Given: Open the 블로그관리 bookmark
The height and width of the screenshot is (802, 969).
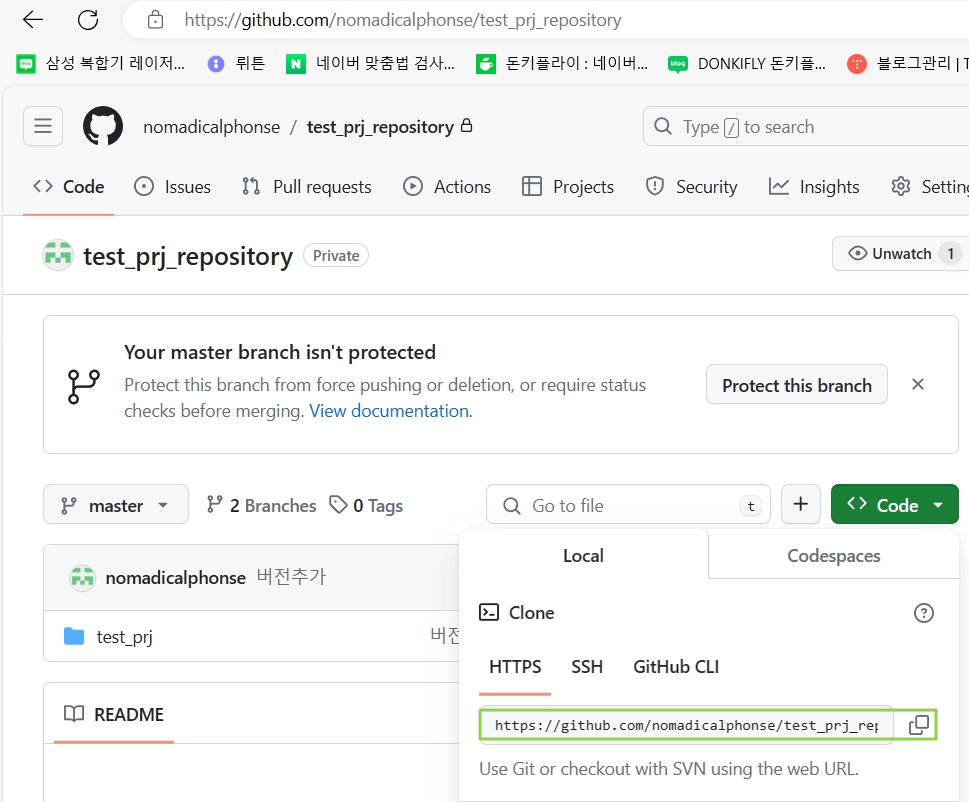Looking at the screenshot, I should [x=907, y=63].
